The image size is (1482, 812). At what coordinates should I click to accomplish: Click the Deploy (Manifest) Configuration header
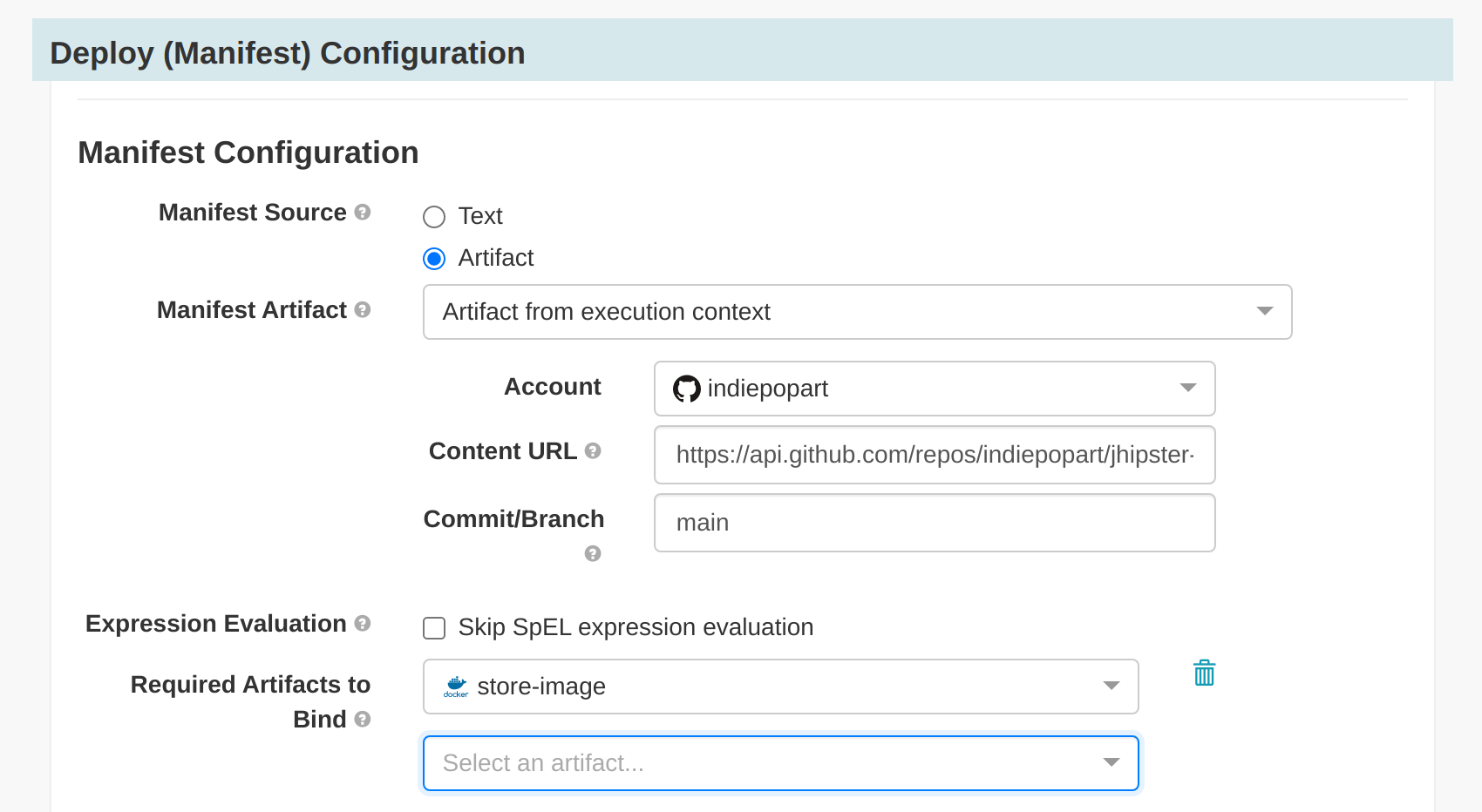(x=288, y=53)
